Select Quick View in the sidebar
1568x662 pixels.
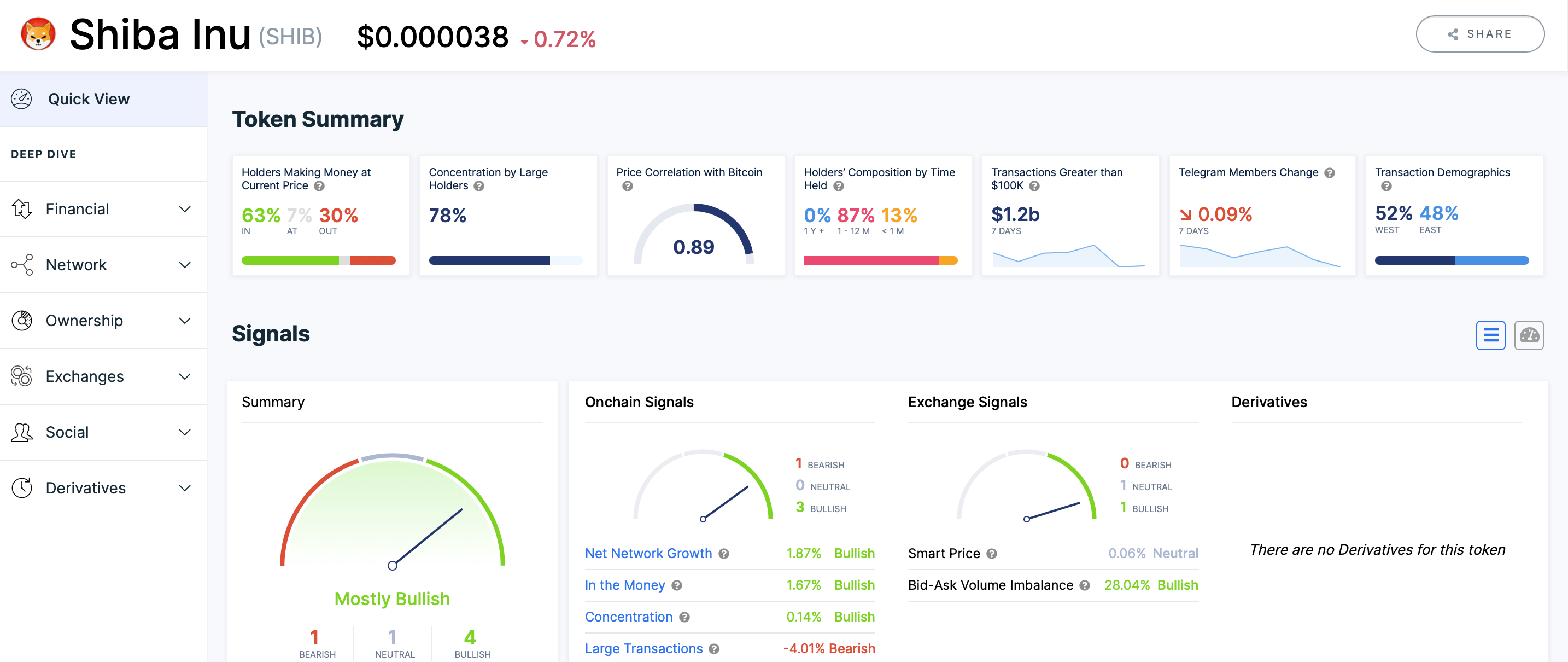(x=103, y=99)
